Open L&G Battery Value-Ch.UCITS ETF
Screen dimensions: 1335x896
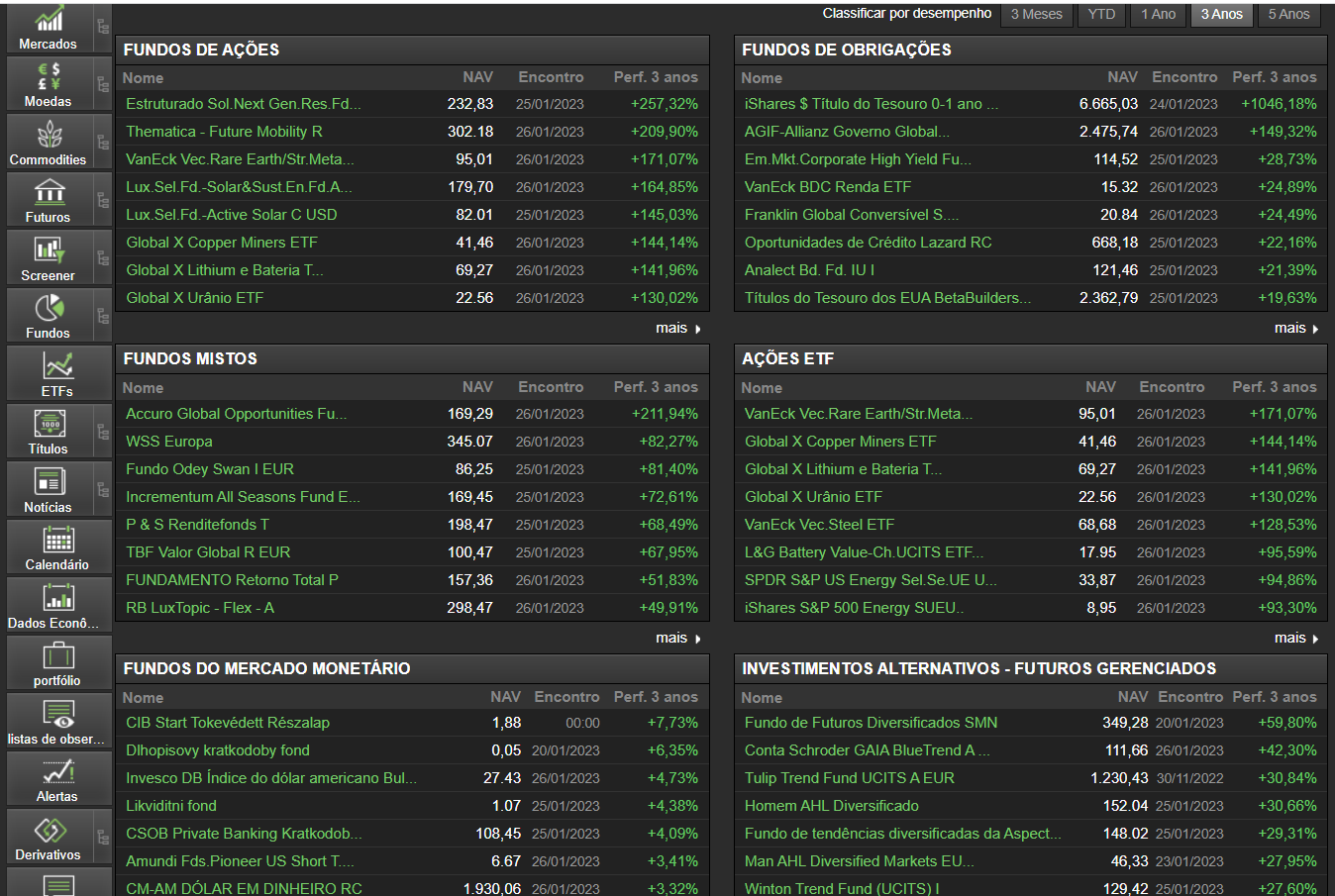pyautogui.click(x=865, y=552)
